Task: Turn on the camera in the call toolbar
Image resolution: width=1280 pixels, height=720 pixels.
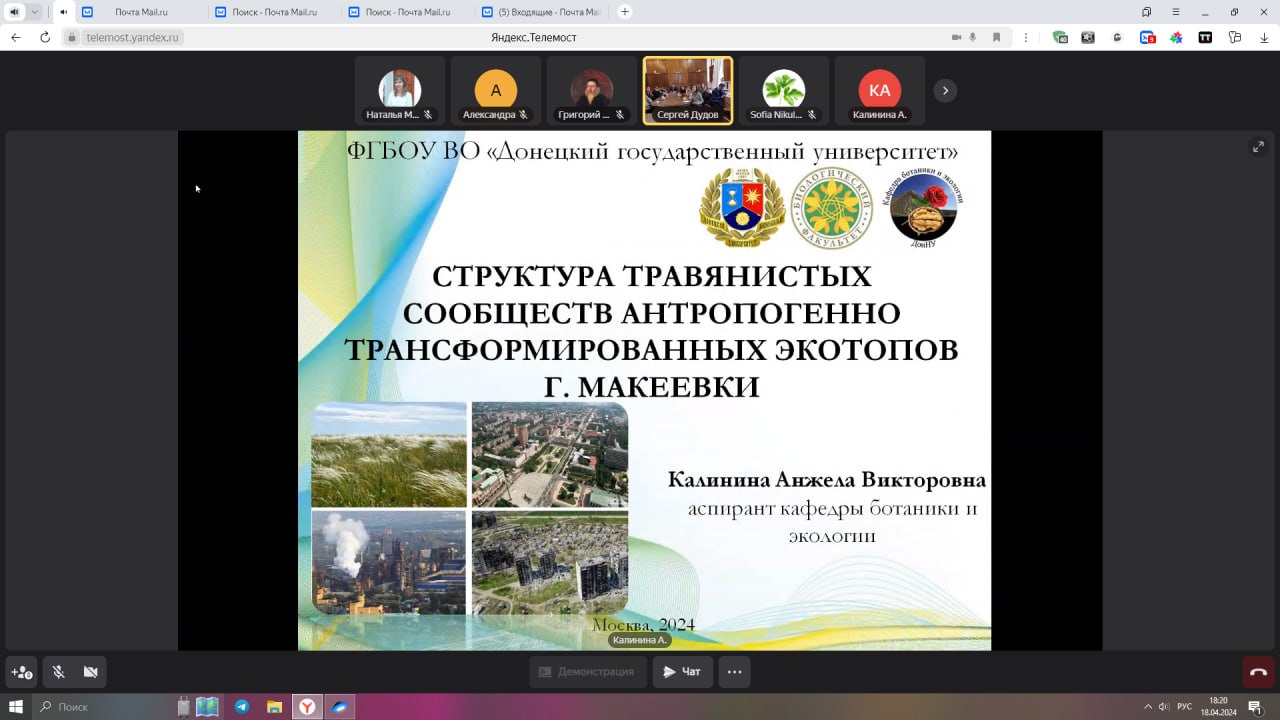Action: (x=90, y=672)
